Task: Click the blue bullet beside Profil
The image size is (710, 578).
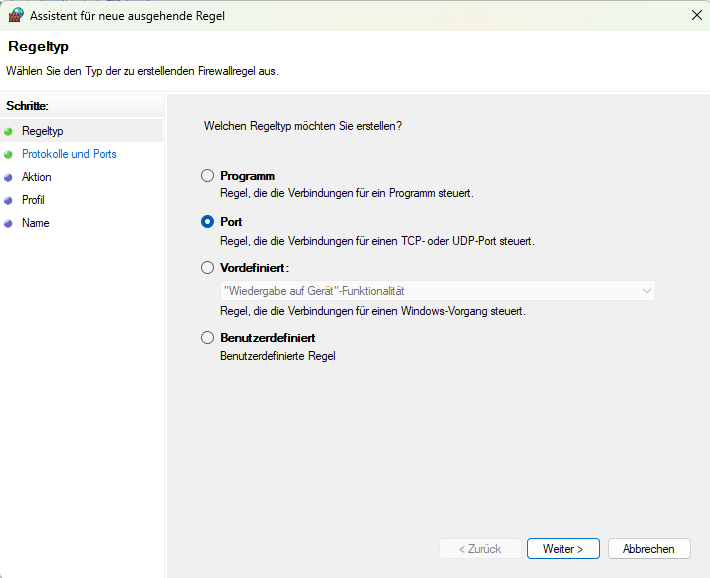Action: 9,200
